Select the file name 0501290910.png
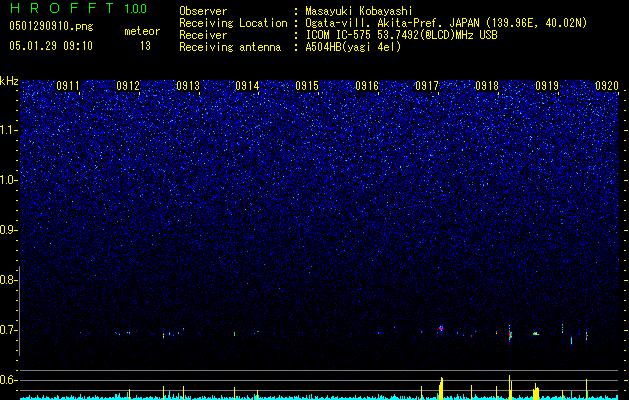Screen dimensions: 629x400 [x=51, y=26]
